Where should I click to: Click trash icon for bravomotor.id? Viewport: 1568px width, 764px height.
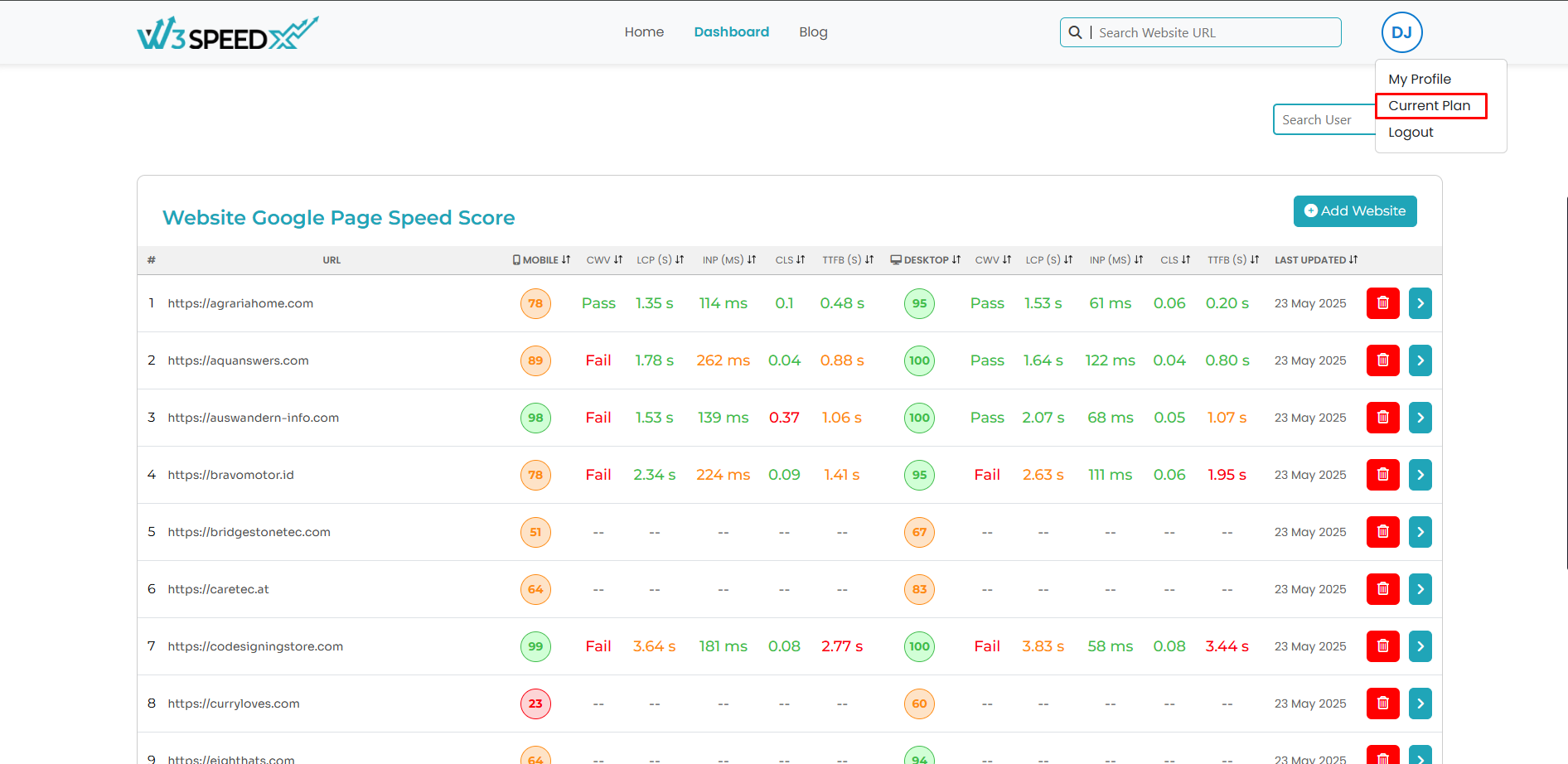coord(1382,475)
